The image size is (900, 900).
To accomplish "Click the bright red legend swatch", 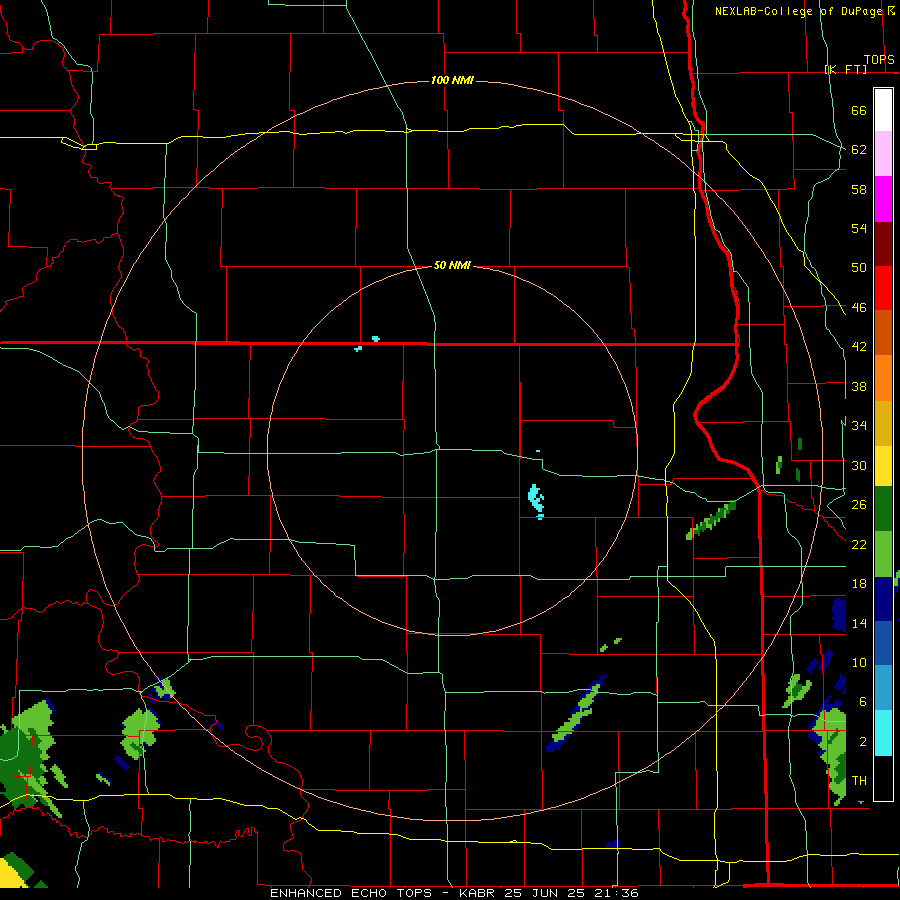I will point(883,289).
